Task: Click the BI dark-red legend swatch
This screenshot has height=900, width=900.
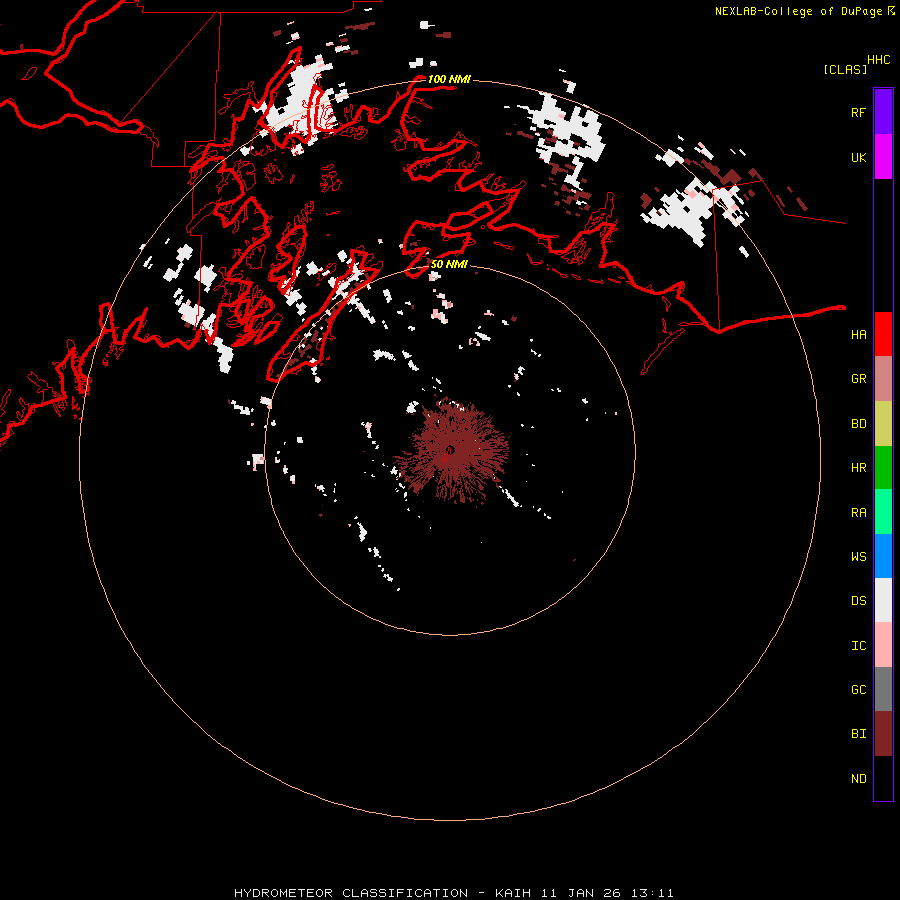Action: pos(883,734)
